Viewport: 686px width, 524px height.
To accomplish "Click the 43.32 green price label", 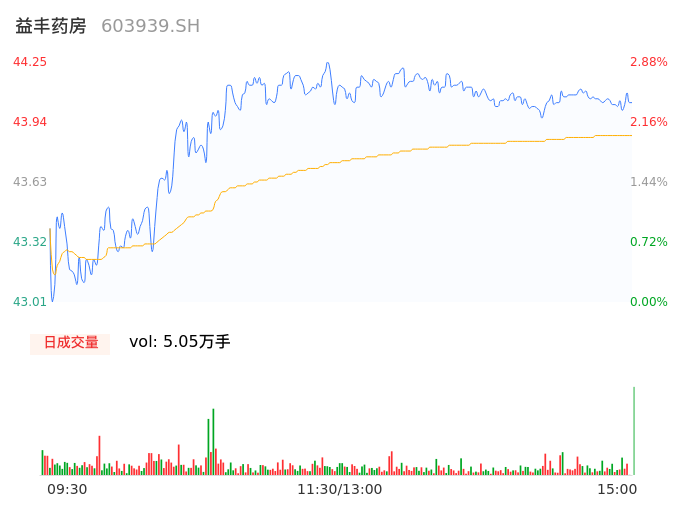I will click(30, 242).
